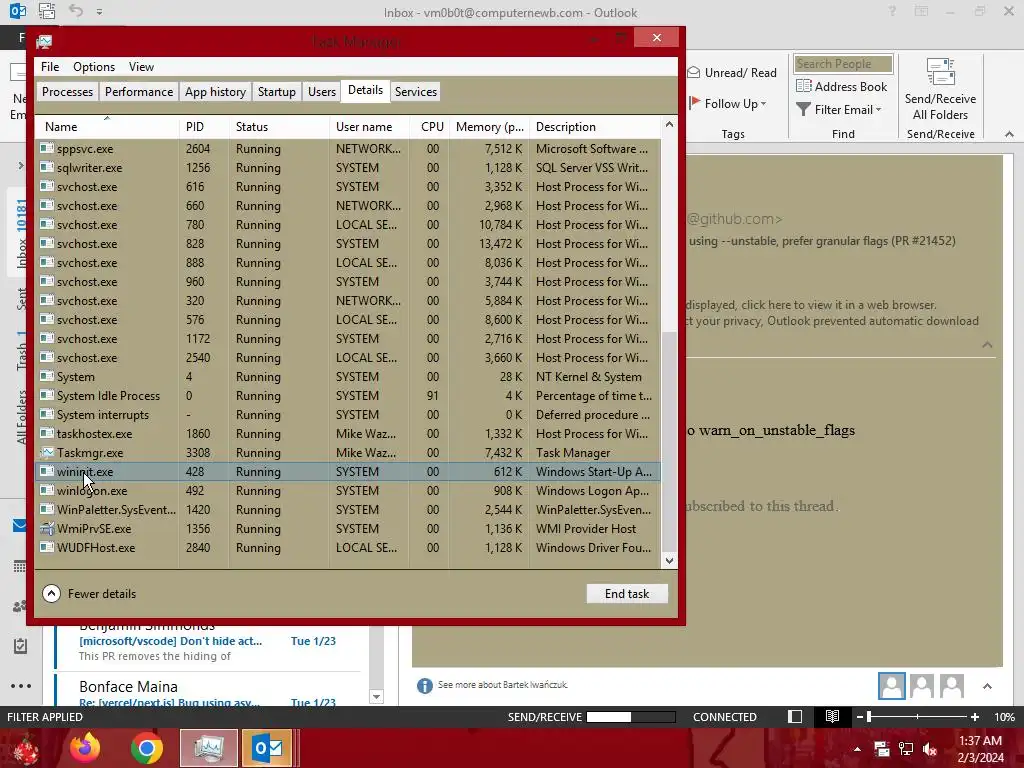Expand the Outlook folder pane chevron

tap(20, 166)
